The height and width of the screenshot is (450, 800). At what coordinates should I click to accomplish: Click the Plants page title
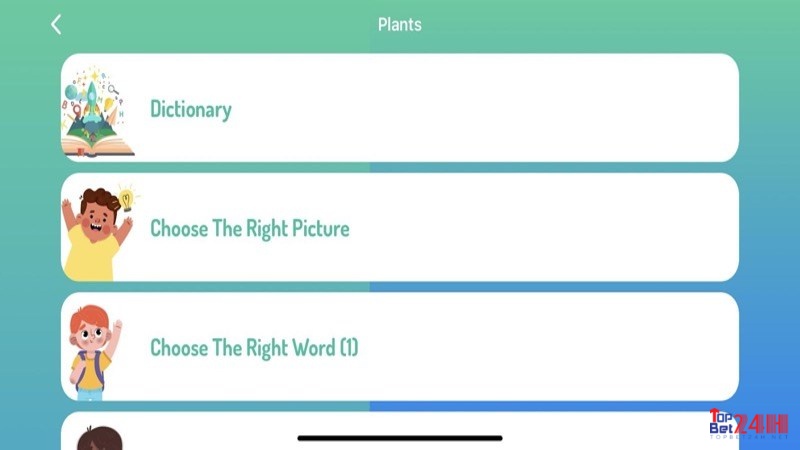click(x=399, y=24)
